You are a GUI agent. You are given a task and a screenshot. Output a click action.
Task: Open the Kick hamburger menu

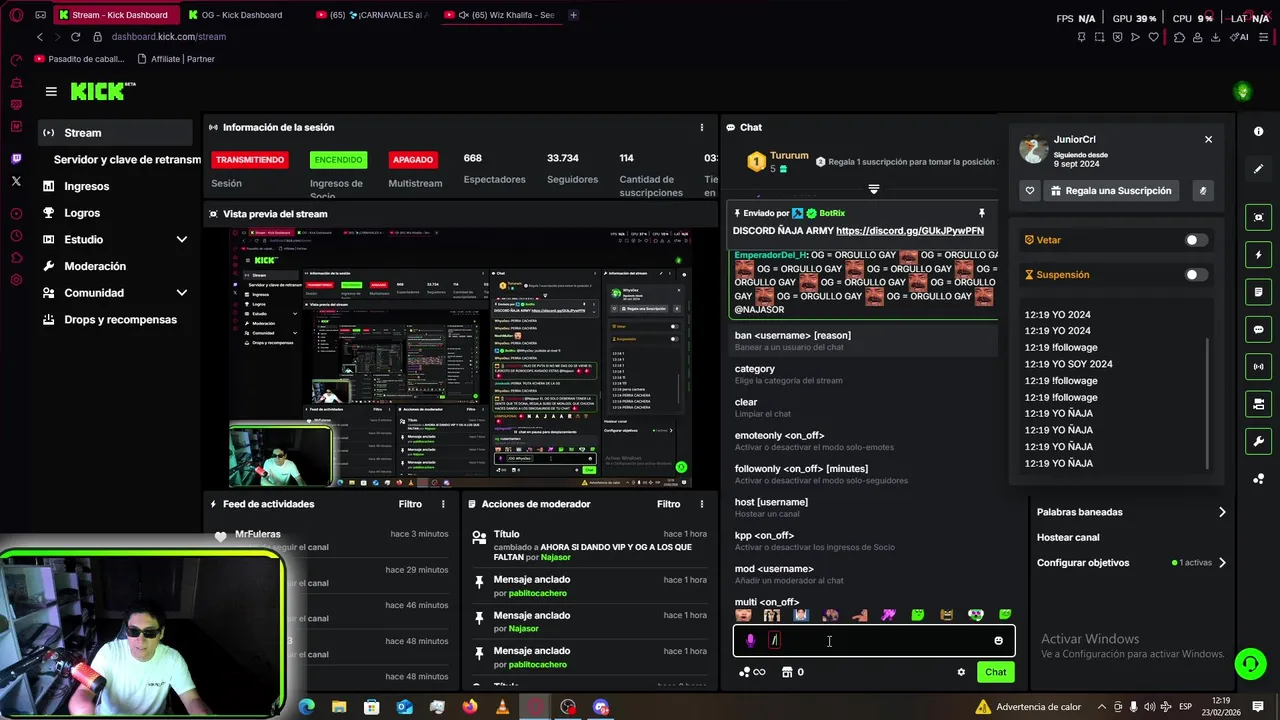pyautogui.click(x=51, y=91)
